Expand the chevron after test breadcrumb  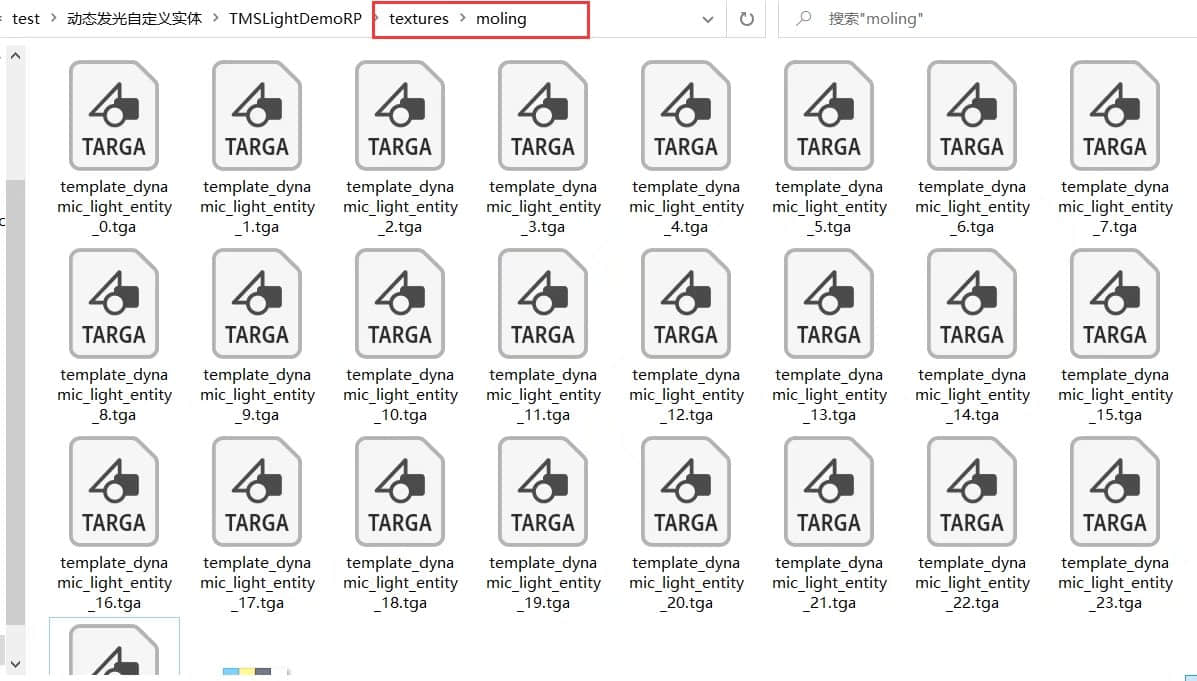(53, 18)
